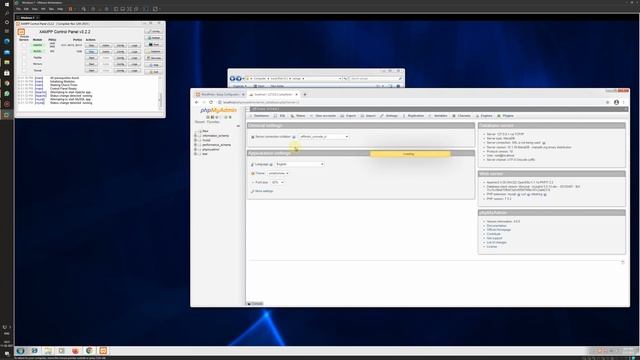Expand information_schema database in tree
Image resolution: width=640 pixels, height=360 pixels.
[196, 136]
